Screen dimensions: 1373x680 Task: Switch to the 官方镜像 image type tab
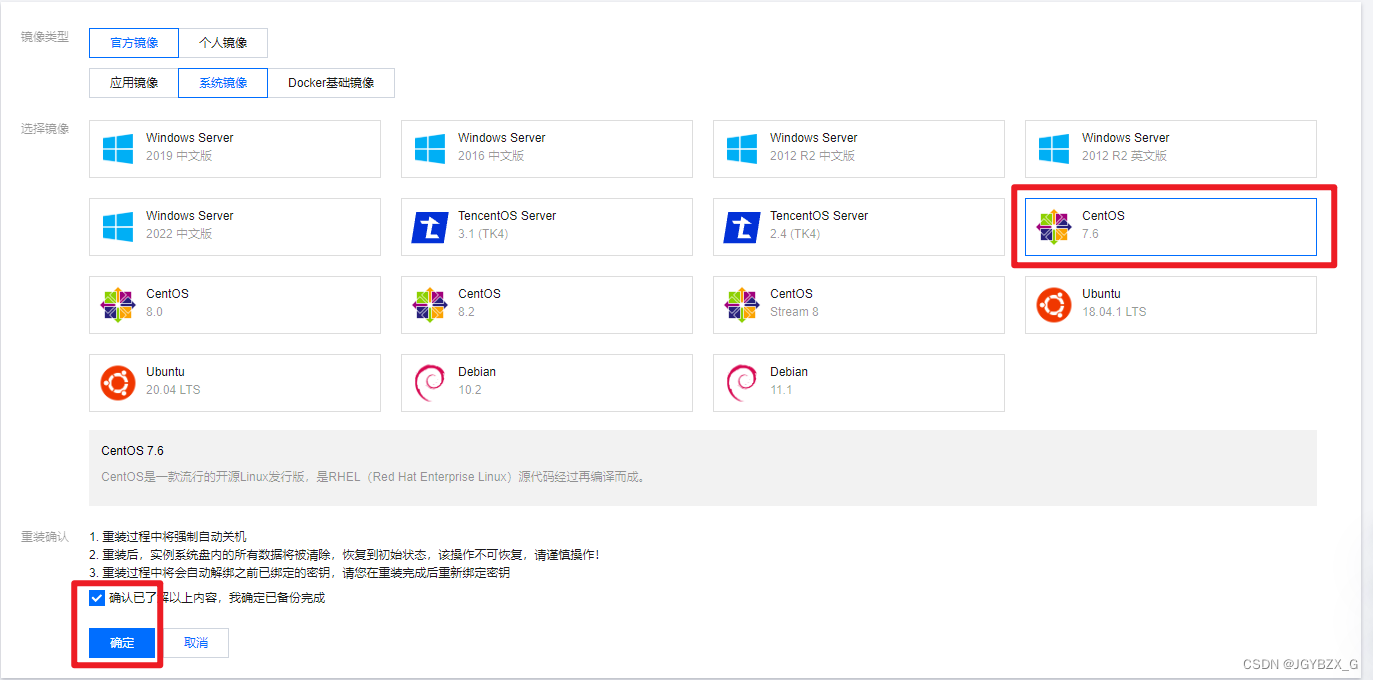coord(134,43)
